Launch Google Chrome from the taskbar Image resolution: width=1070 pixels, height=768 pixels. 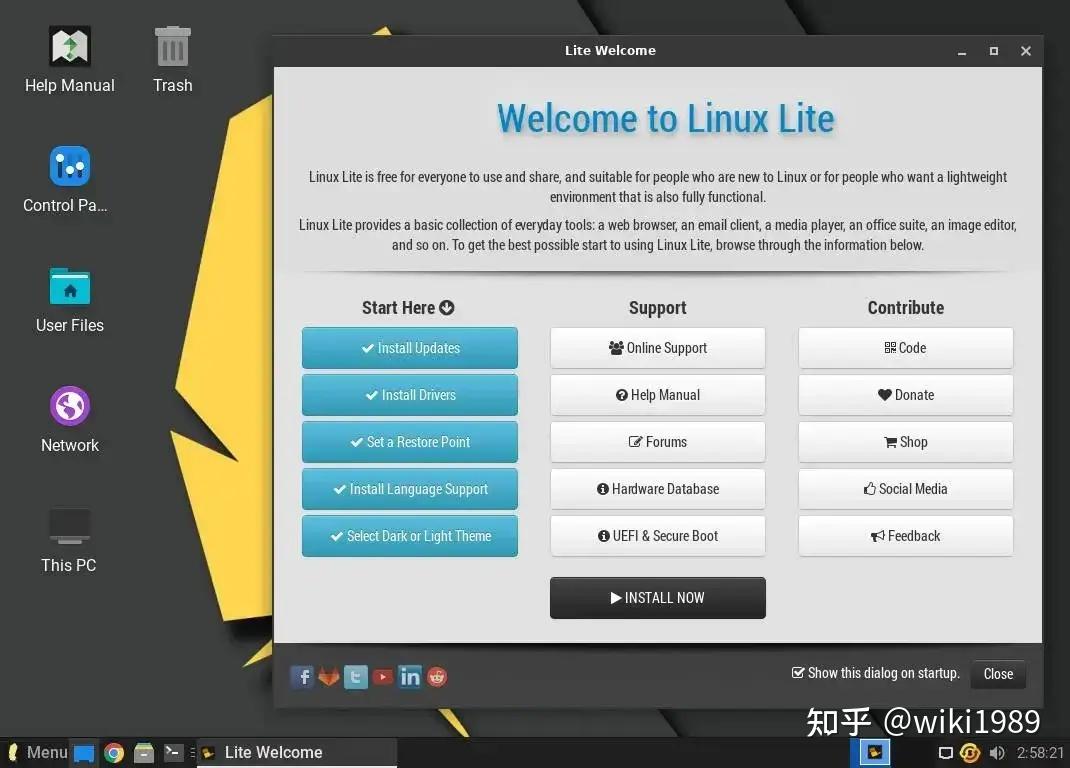[114, 752]
